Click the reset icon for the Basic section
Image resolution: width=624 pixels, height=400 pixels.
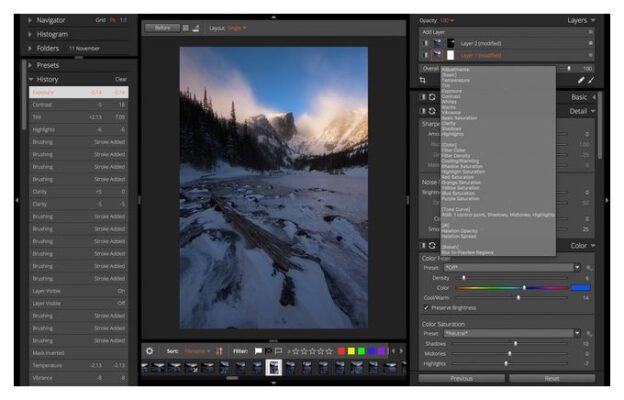tap(432, 97)
